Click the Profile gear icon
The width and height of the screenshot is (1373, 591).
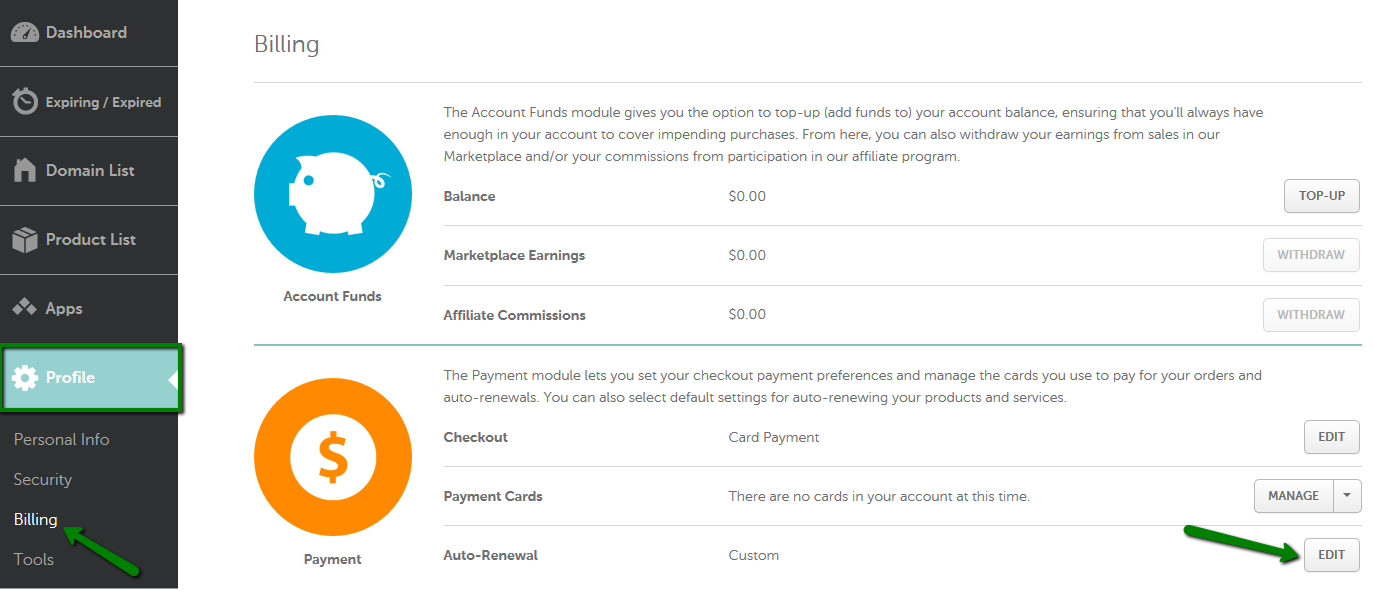(x=25, y=378)
